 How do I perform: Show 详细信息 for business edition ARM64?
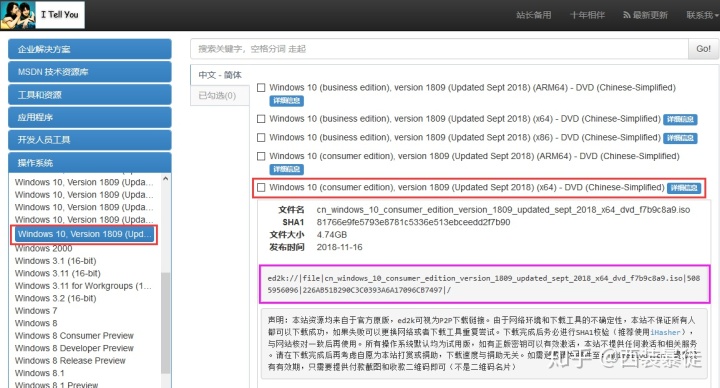287,101
